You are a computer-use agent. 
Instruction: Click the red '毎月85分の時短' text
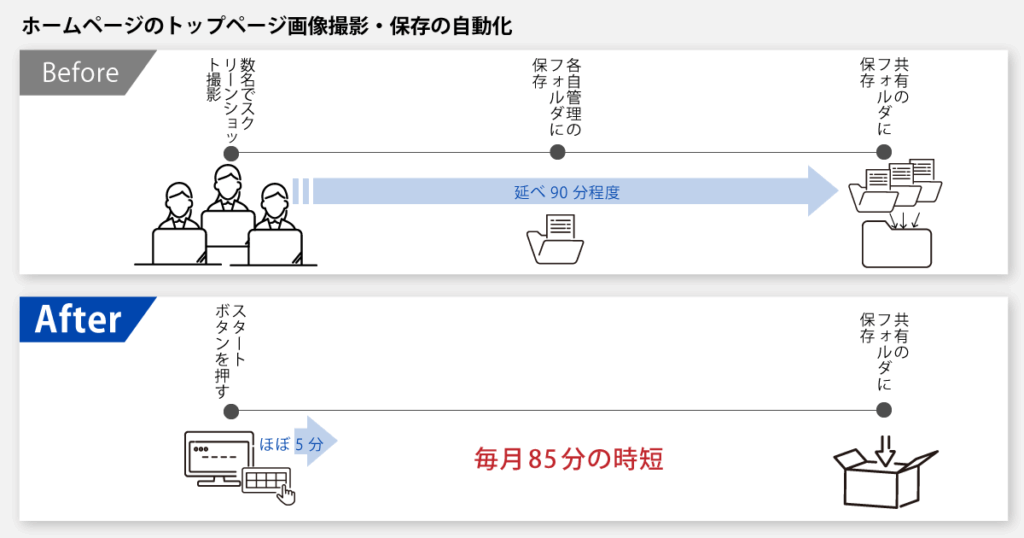point(569,460)
